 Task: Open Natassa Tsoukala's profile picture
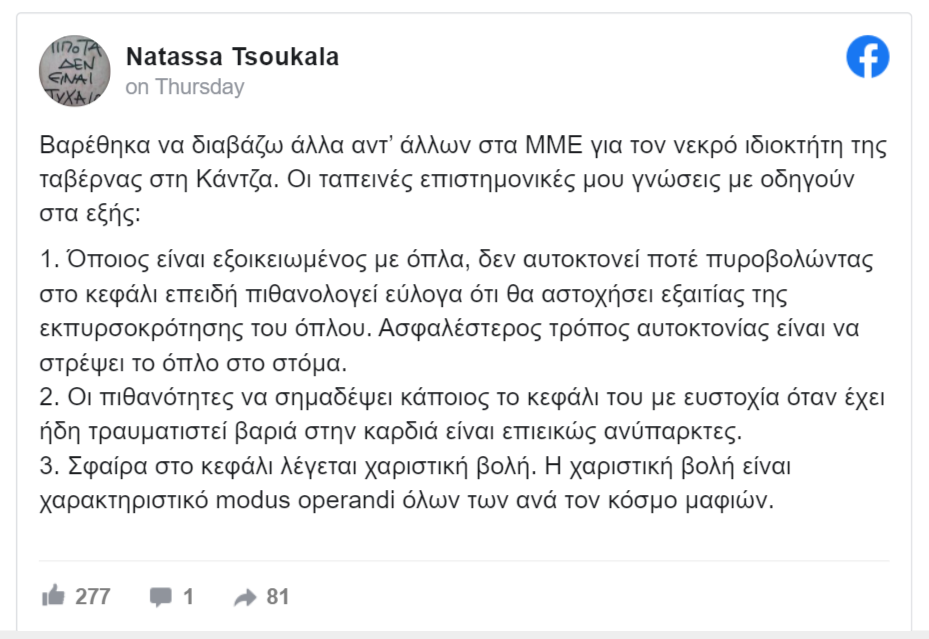[x=75, y=70]
